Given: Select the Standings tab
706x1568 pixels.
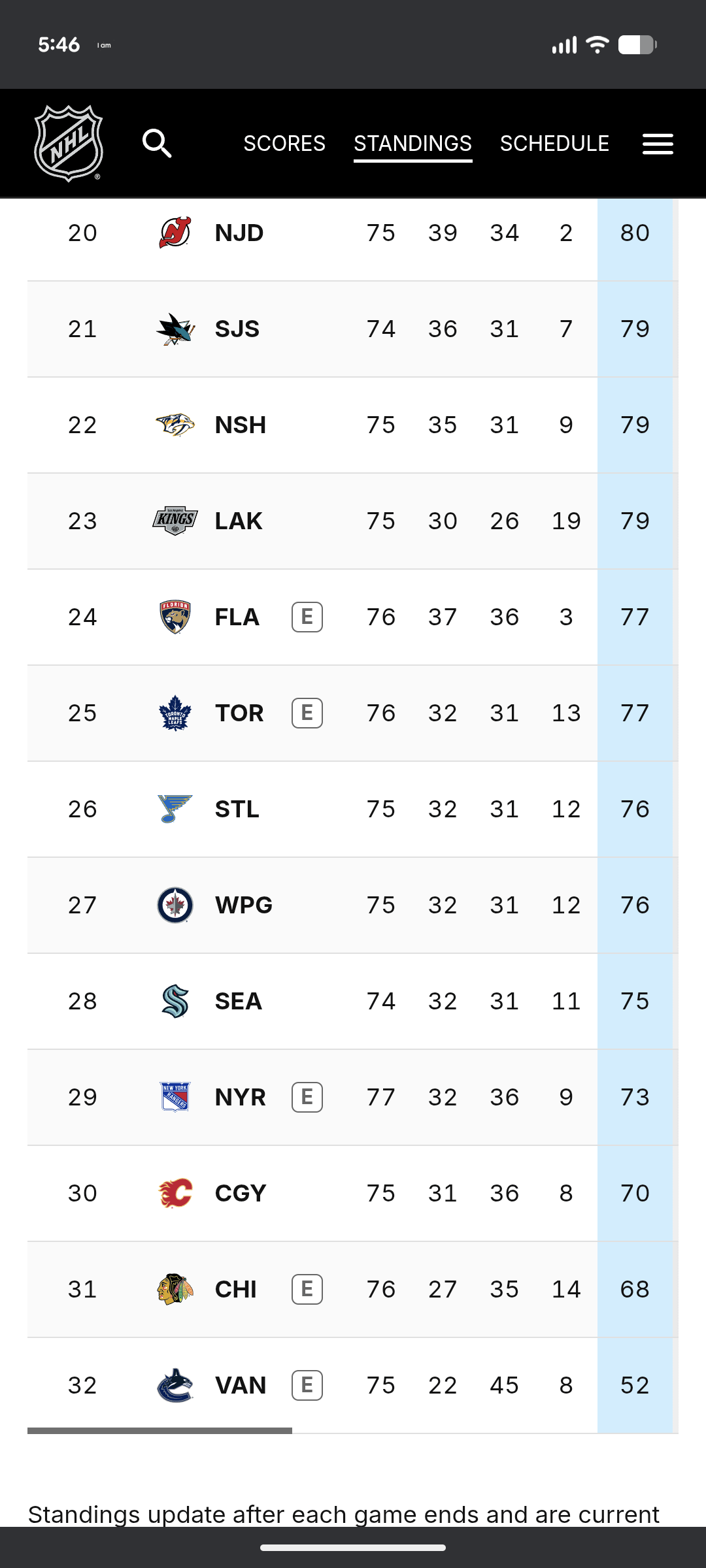Looking at the screenshot, I should pyautogui.click(x=413, y=143).
